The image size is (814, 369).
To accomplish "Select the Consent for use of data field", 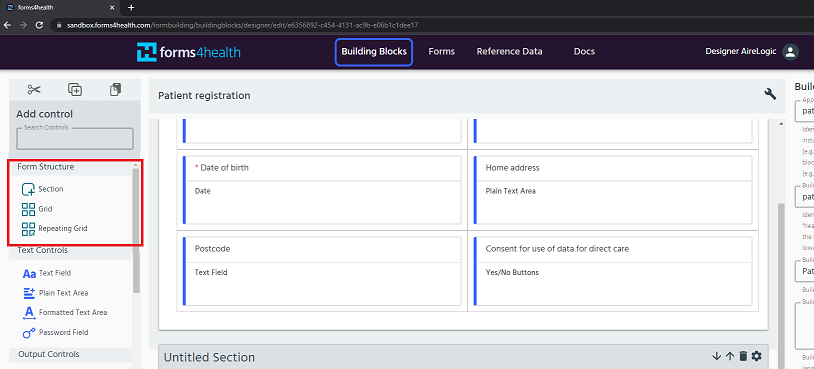I will click(613, 271).
